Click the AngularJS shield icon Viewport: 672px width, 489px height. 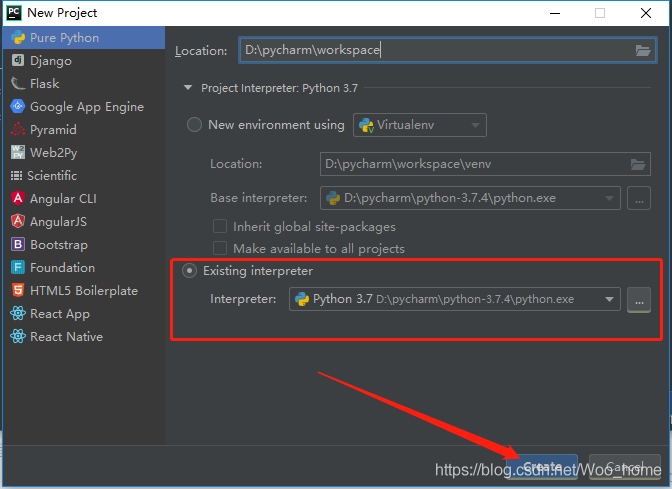pyautogui.click(x=18, y=221)
